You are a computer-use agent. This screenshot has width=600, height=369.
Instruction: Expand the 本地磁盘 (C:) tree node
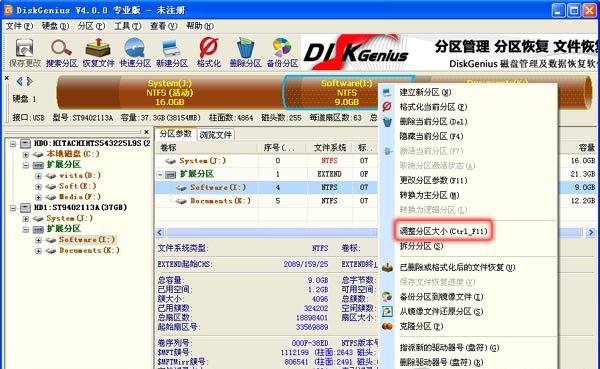(26, 154)
